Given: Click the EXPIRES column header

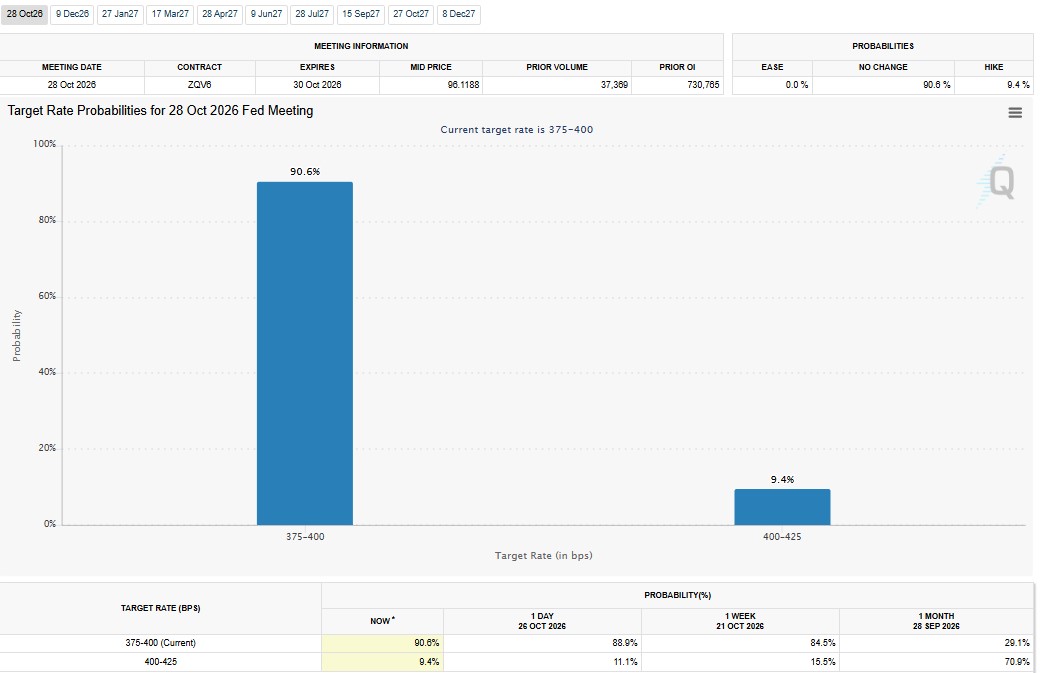Looking at the screenshot, I should pyautogui.click(x=317, y=67).
